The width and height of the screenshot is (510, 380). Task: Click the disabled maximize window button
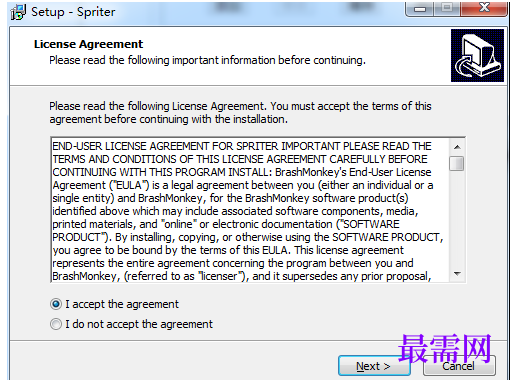click(x=447, y=8)
